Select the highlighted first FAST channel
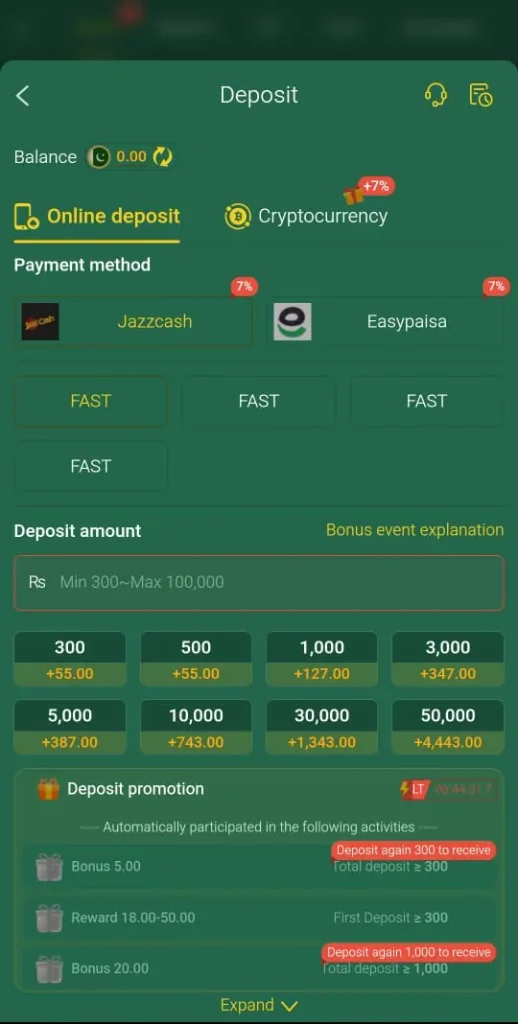Viewport: 518px width, 1024px height. tap(91, 401)
